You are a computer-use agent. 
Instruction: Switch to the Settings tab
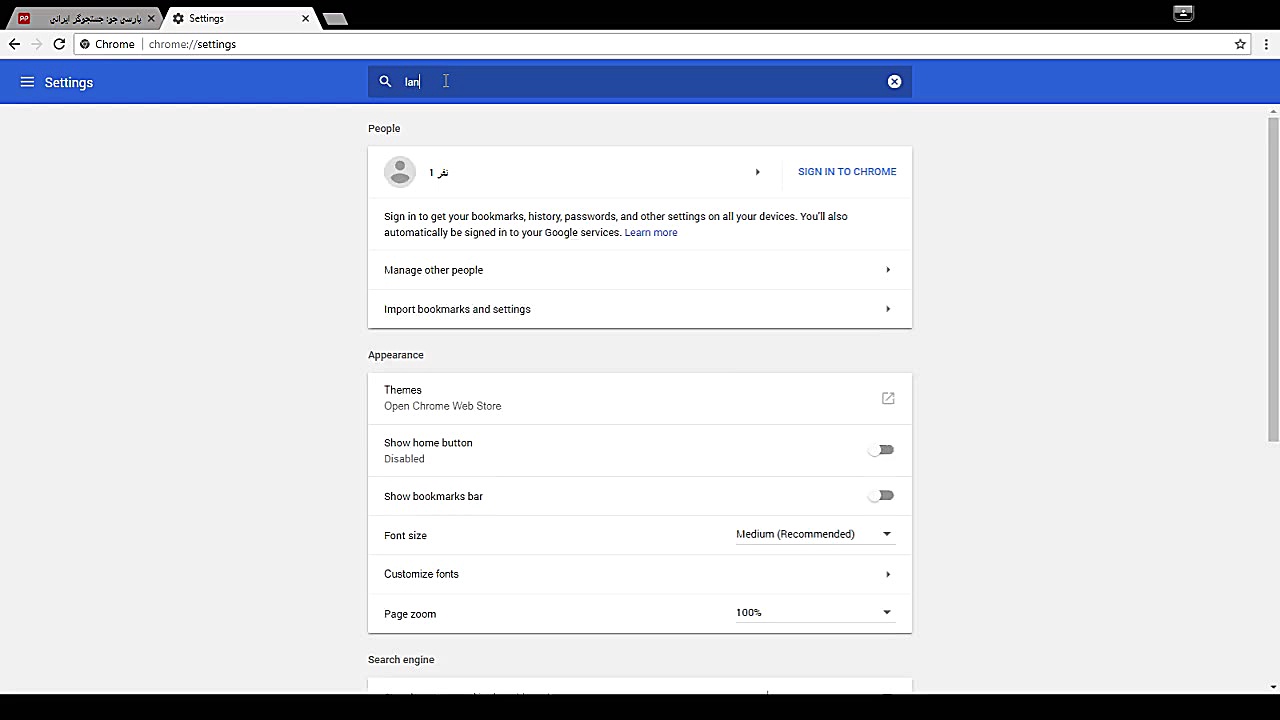[x=240, y=18]
